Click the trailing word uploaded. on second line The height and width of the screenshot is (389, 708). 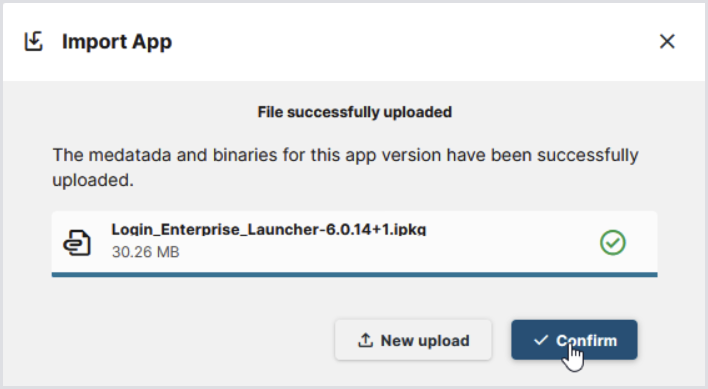tap(93, 180)
